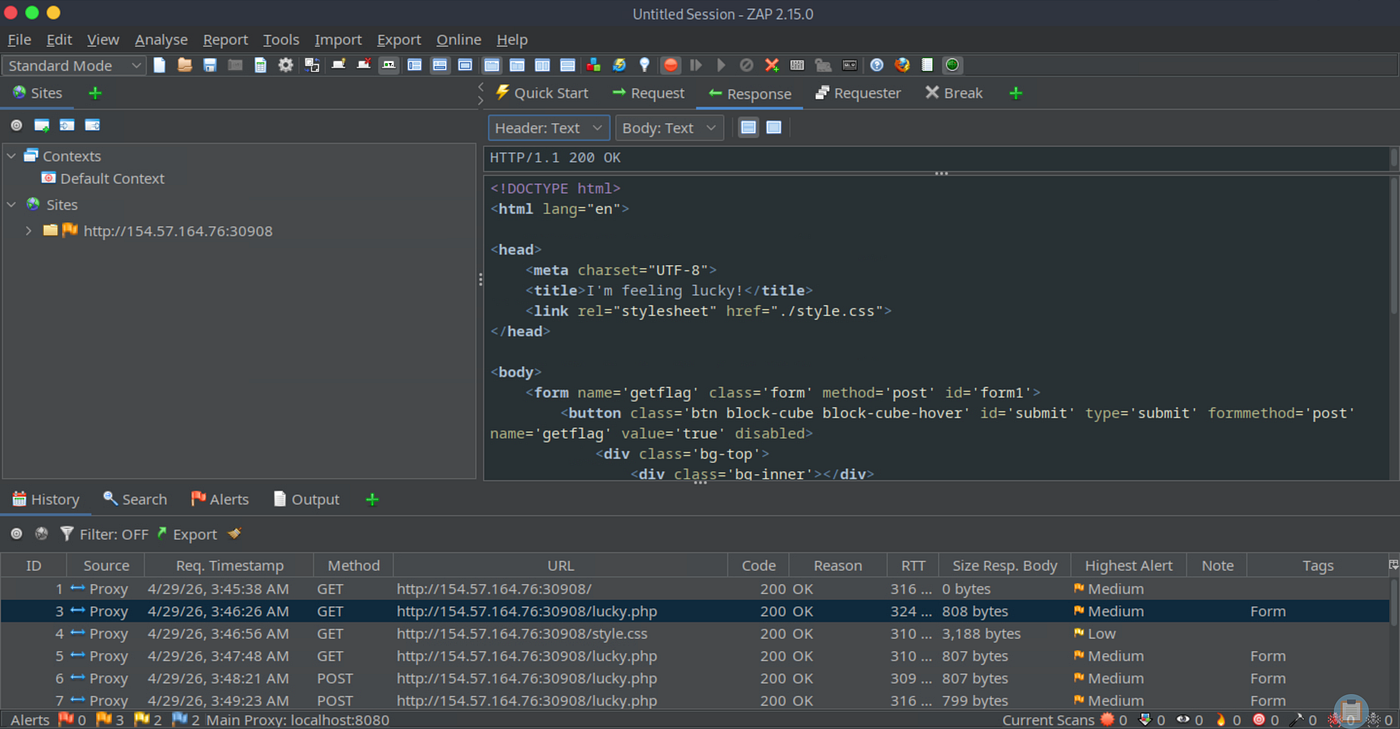The width and height of the screenshot is (1400, 729).
Task: Click the notepad report icon in toolbar
Action: click(x=927, y=65)
